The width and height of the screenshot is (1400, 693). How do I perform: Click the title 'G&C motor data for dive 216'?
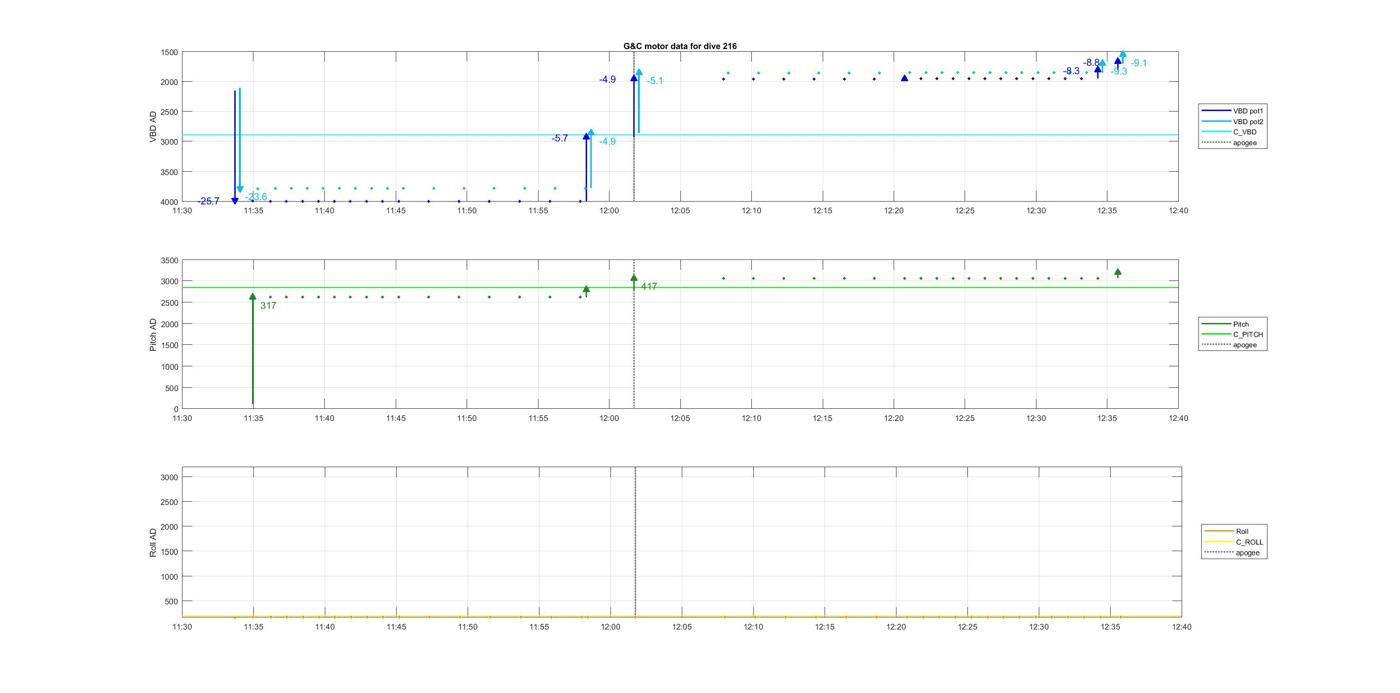pos(680,46)
